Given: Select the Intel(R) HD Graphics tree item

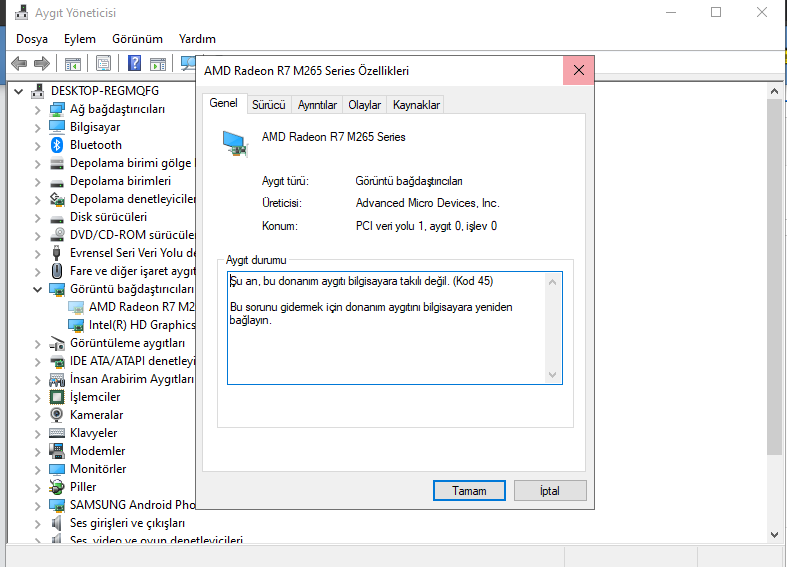Looking at the screenshot, I should (x=142, y=325).
